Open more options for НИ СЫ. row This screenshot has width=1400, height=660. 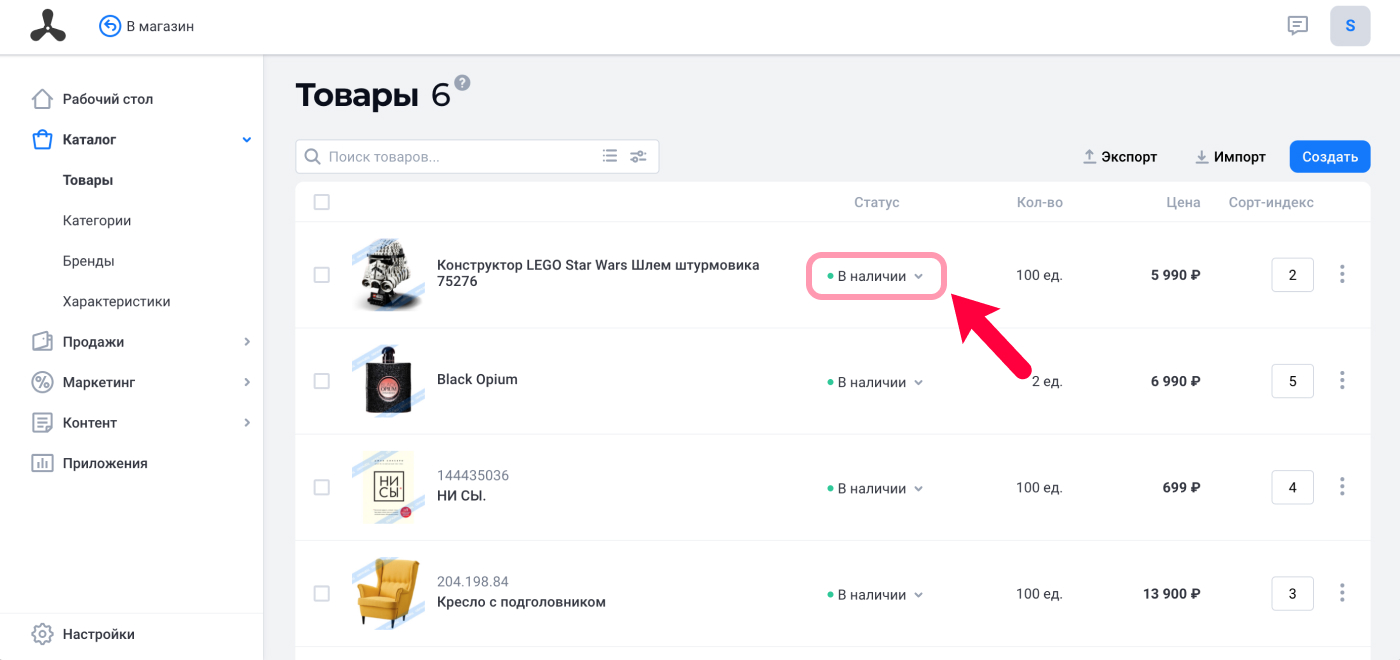[1342, 487]
